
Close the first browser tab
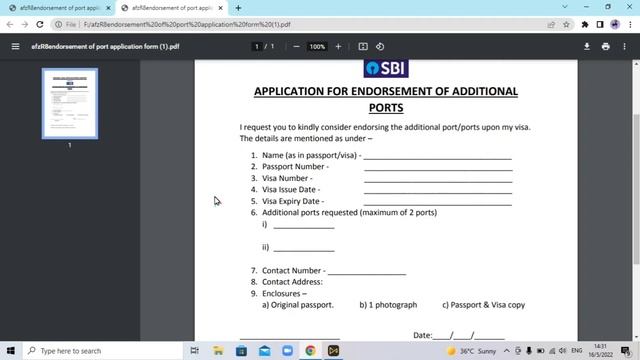tap(108, 8)
